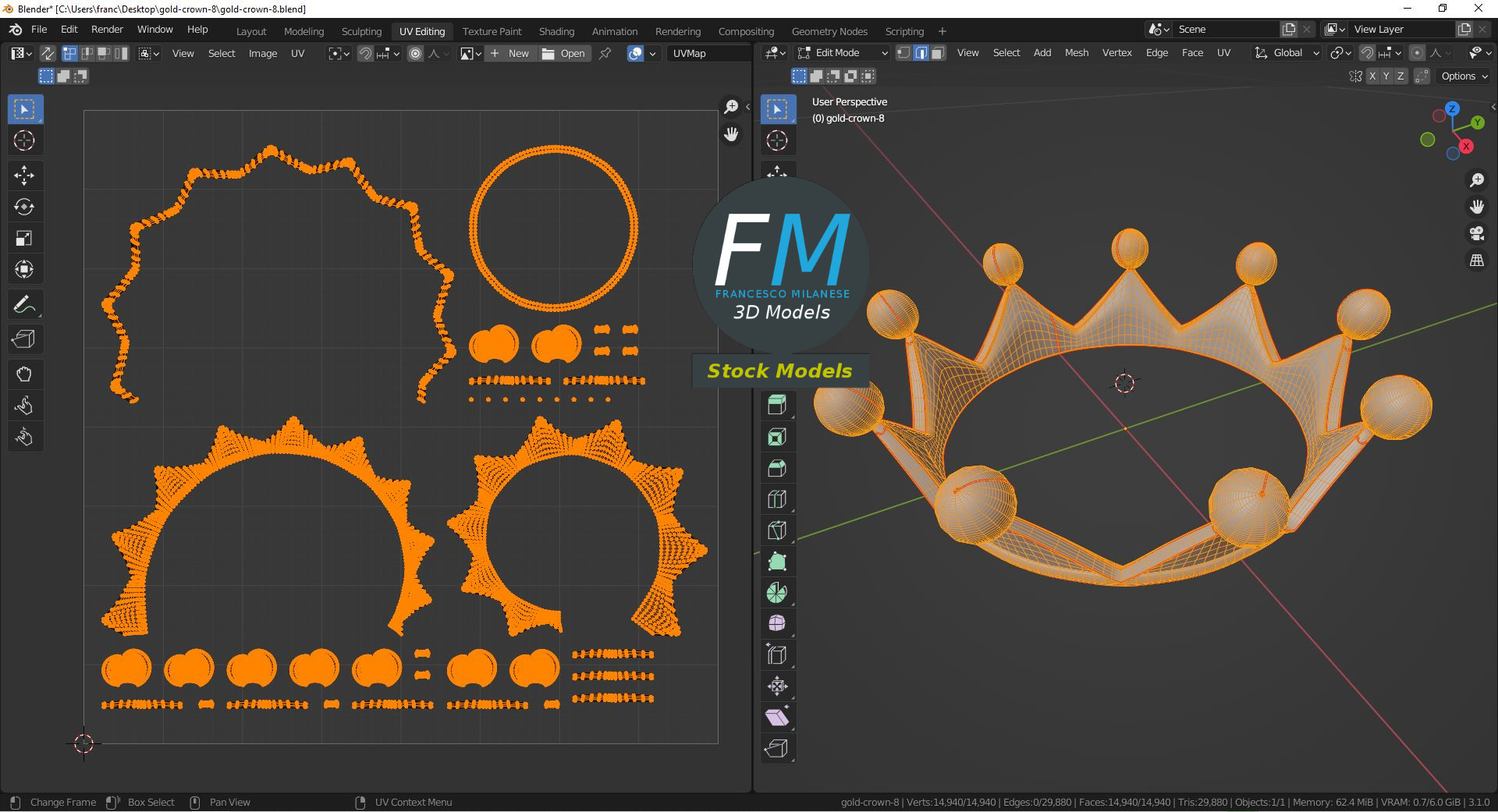Activate the Annotate tool on the left toolbar

point(25,304)
